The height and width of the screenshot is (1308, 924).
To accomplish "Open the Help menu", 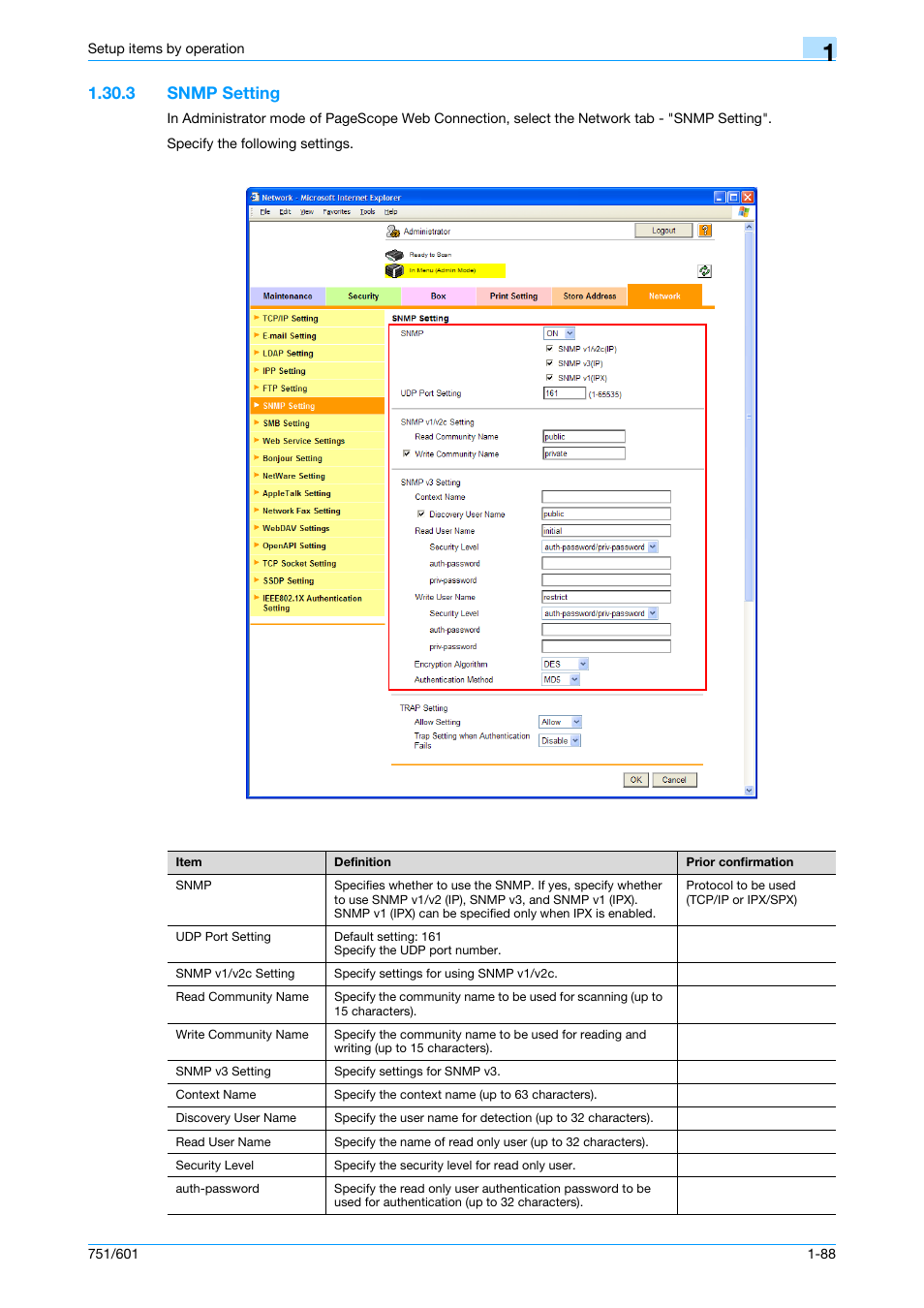I will 390,211.
